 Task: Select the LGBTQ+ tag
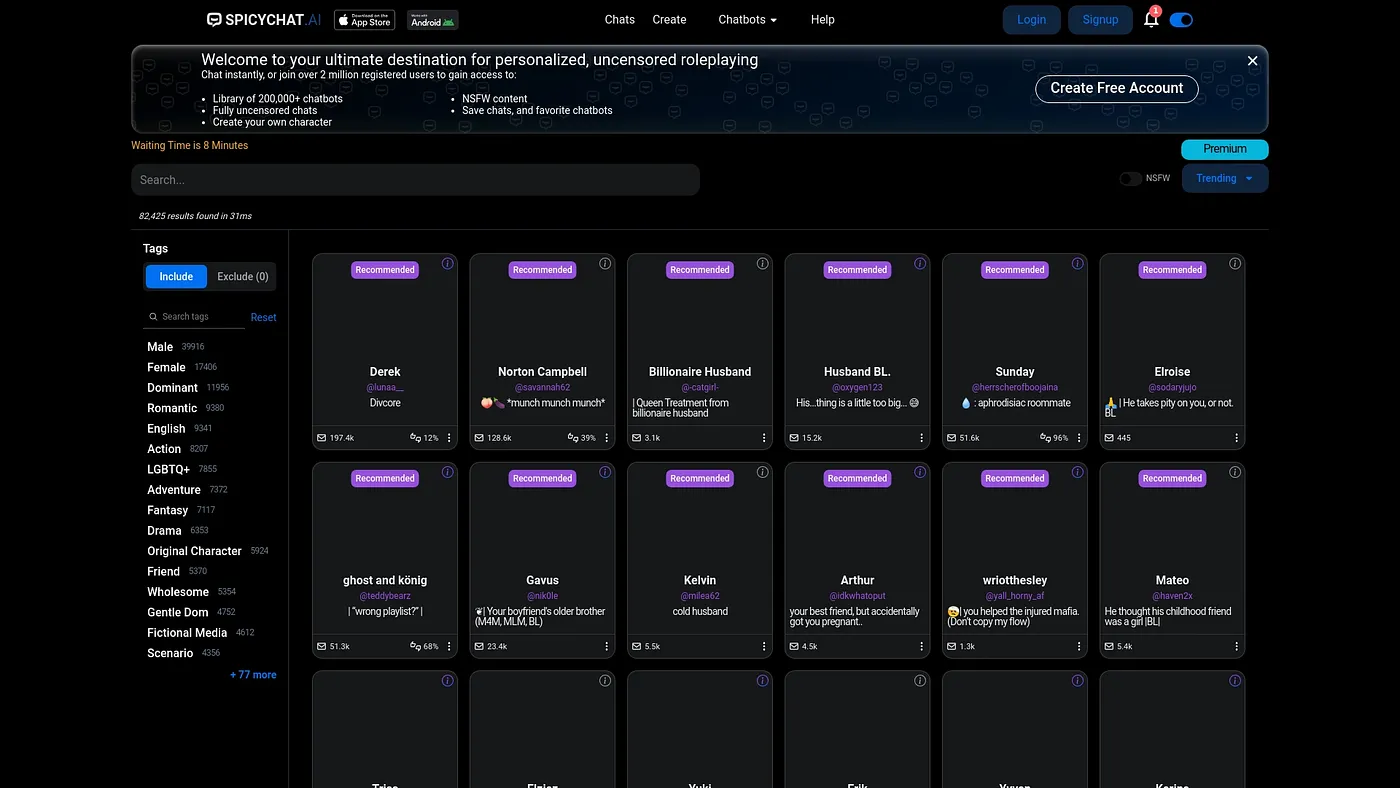pos(168,469)
